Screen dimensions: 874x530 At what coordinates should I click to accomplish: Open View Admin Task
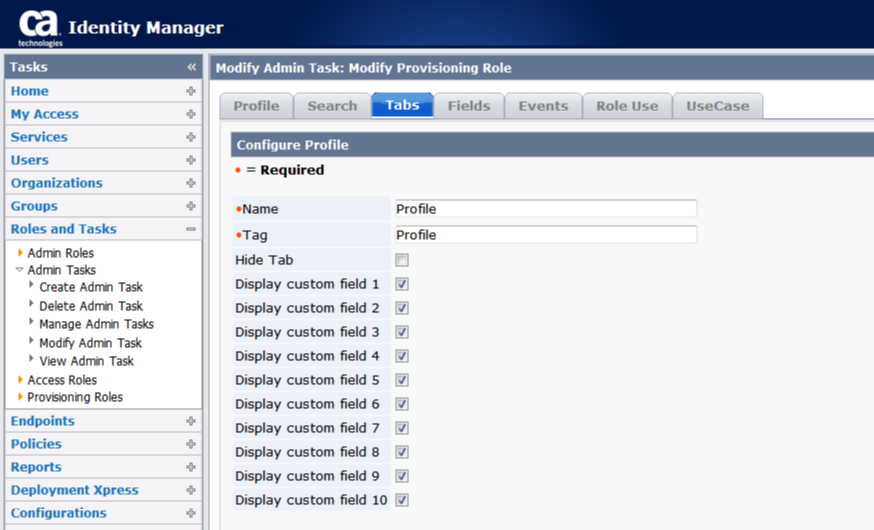tap(86, 361)
